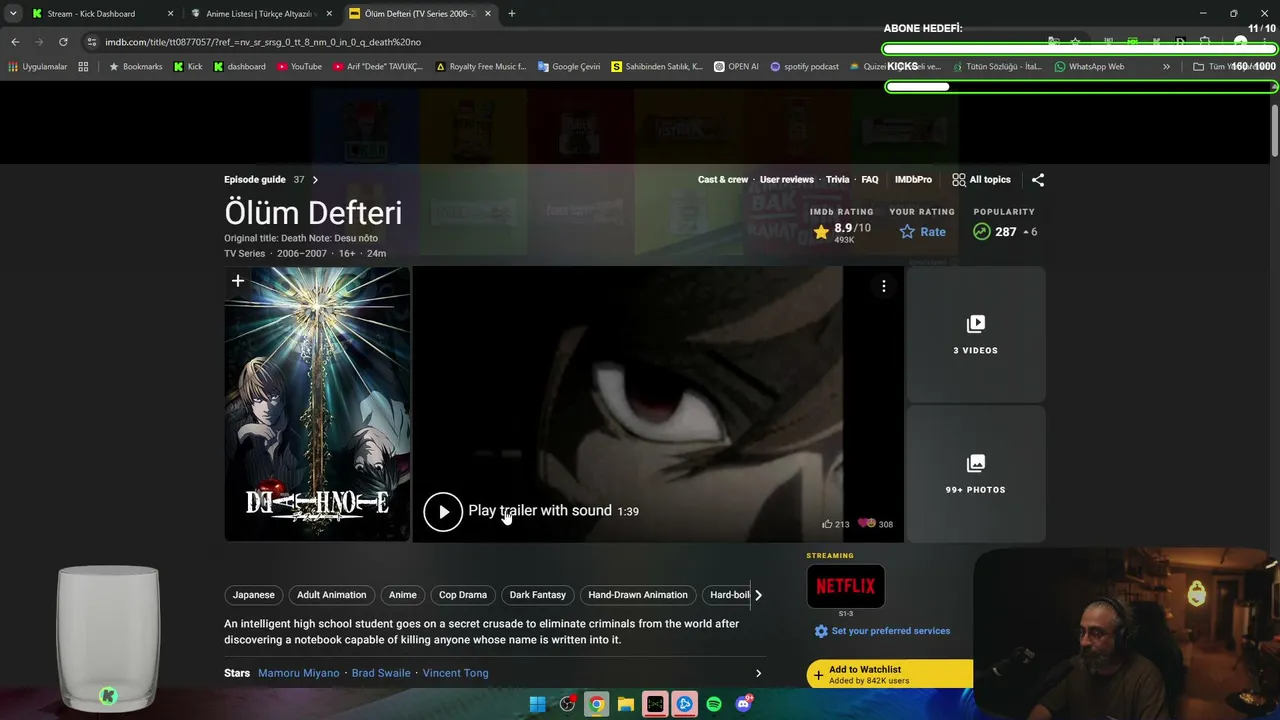Select the Dark Fantasy chip
The image size is (1280, 720).
click(538, 595)
